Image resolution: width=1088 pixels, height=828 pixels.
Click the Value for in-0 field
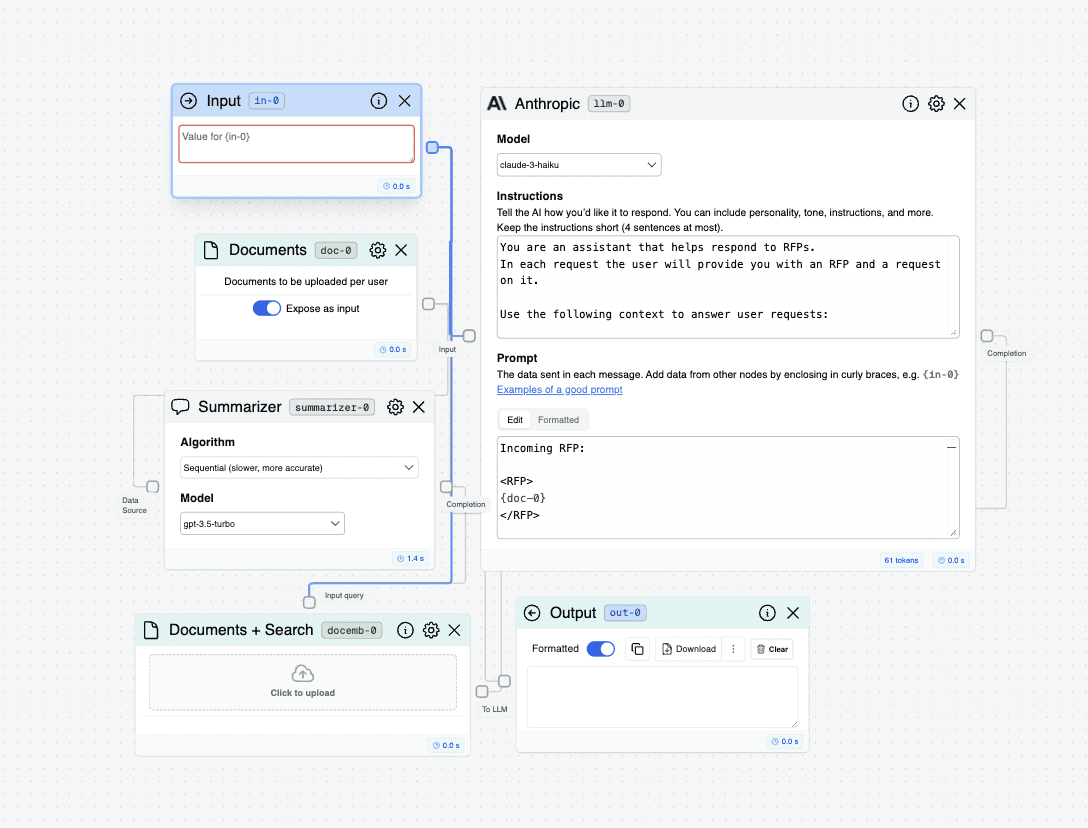(x=296, y=144)
